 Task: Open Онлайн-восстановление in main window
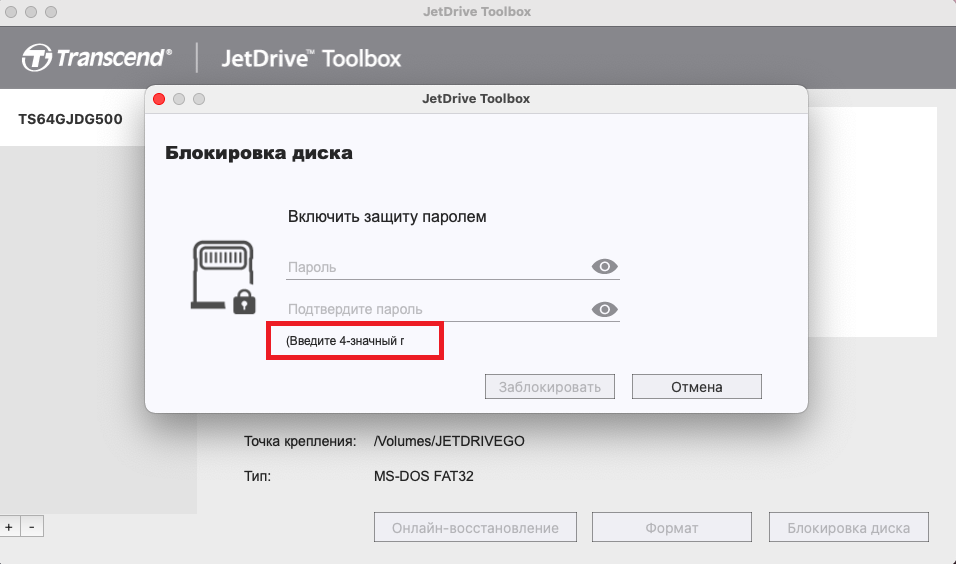pyautogui.click(x=475, y=527)
